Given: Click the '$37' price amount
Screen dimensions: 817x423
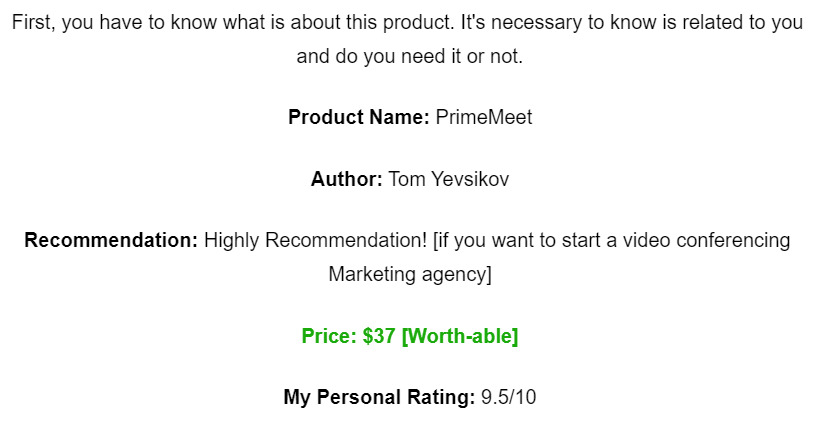Looking at the screenshot, I should [379, 336].
